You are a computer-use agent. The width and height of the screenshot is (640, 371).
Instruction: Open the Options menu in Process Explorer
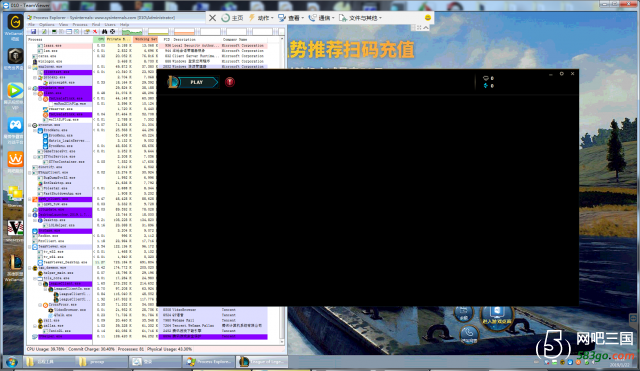47,24
